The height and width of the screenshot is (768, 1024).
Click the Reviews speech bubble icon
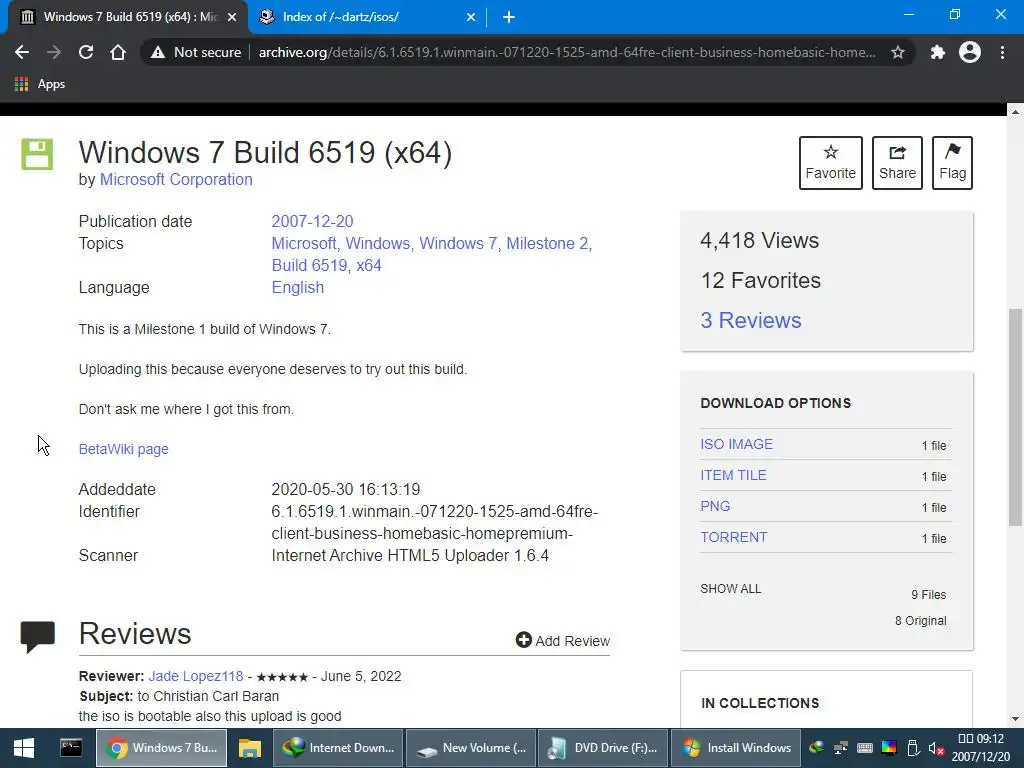pyautogui.click(x=38, y=636)
